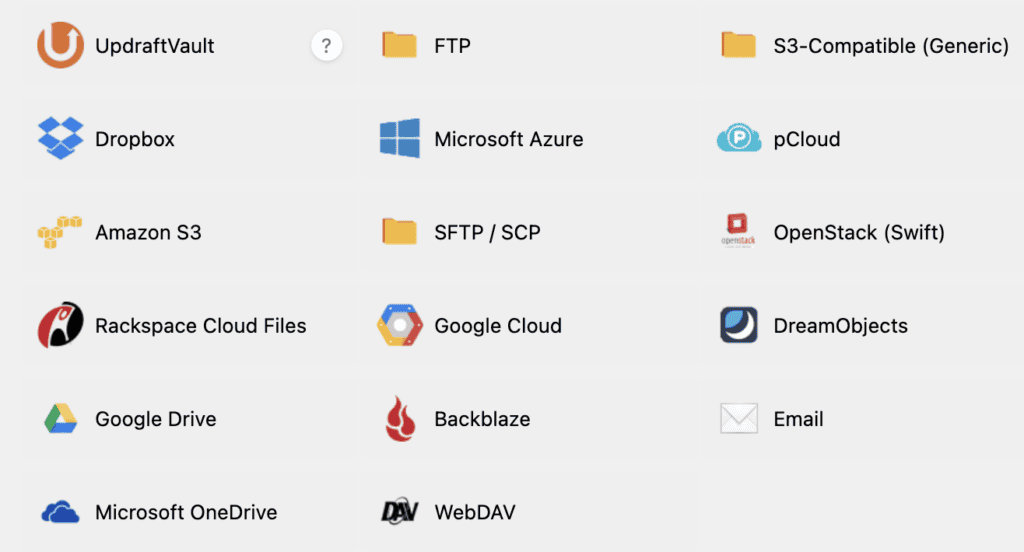Choose the SFTP / SCP folder icon

pyautogui.click(x=399, y=231)
